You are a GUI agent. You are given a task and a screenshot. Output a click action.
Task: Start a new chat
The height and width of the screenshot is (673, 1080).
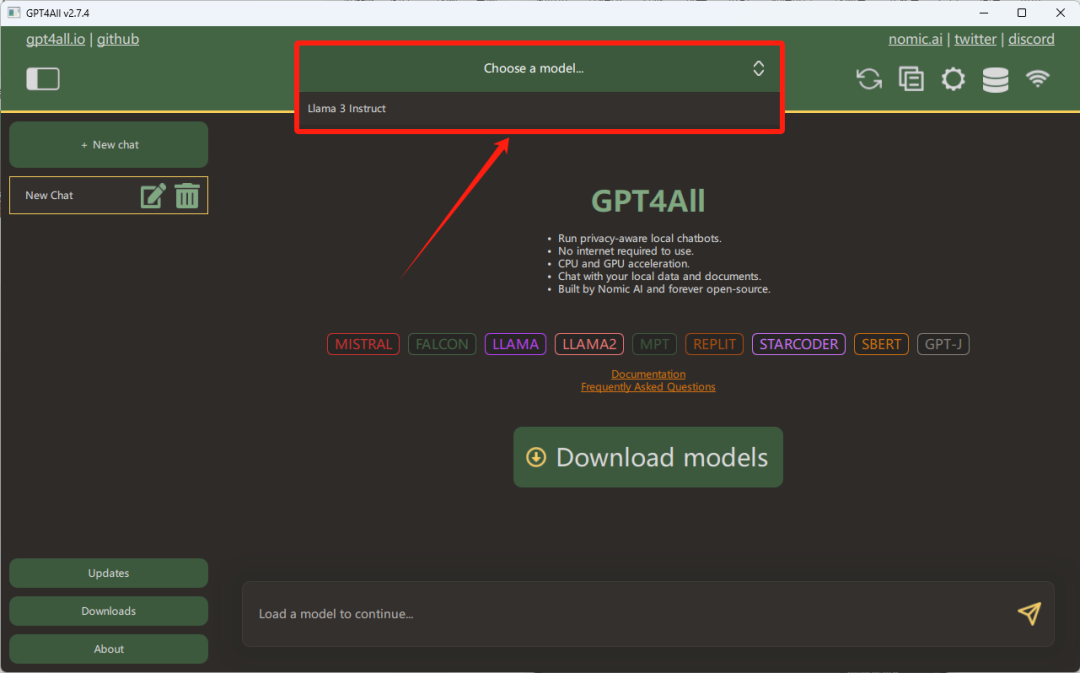(109, 145)
